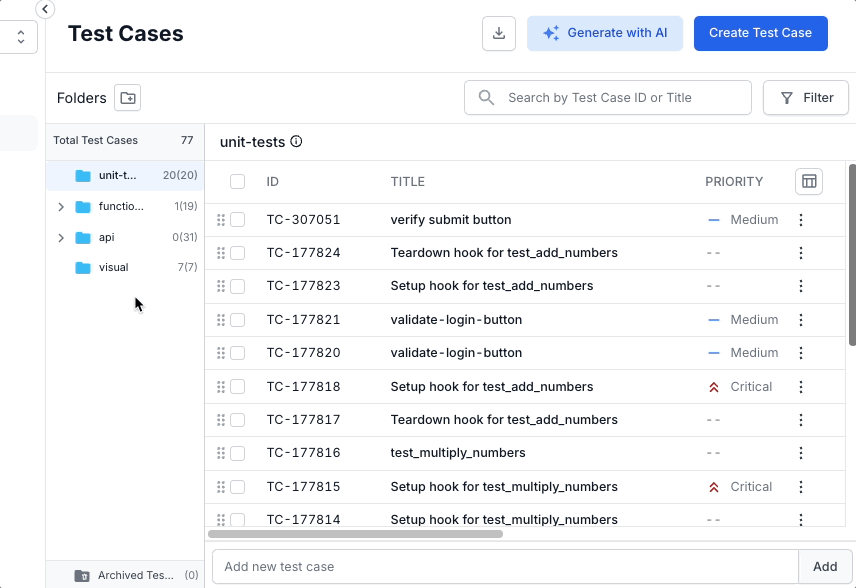Click the Create Test Case button
Viewport: 856px width, 588px height.
[760, 33]
